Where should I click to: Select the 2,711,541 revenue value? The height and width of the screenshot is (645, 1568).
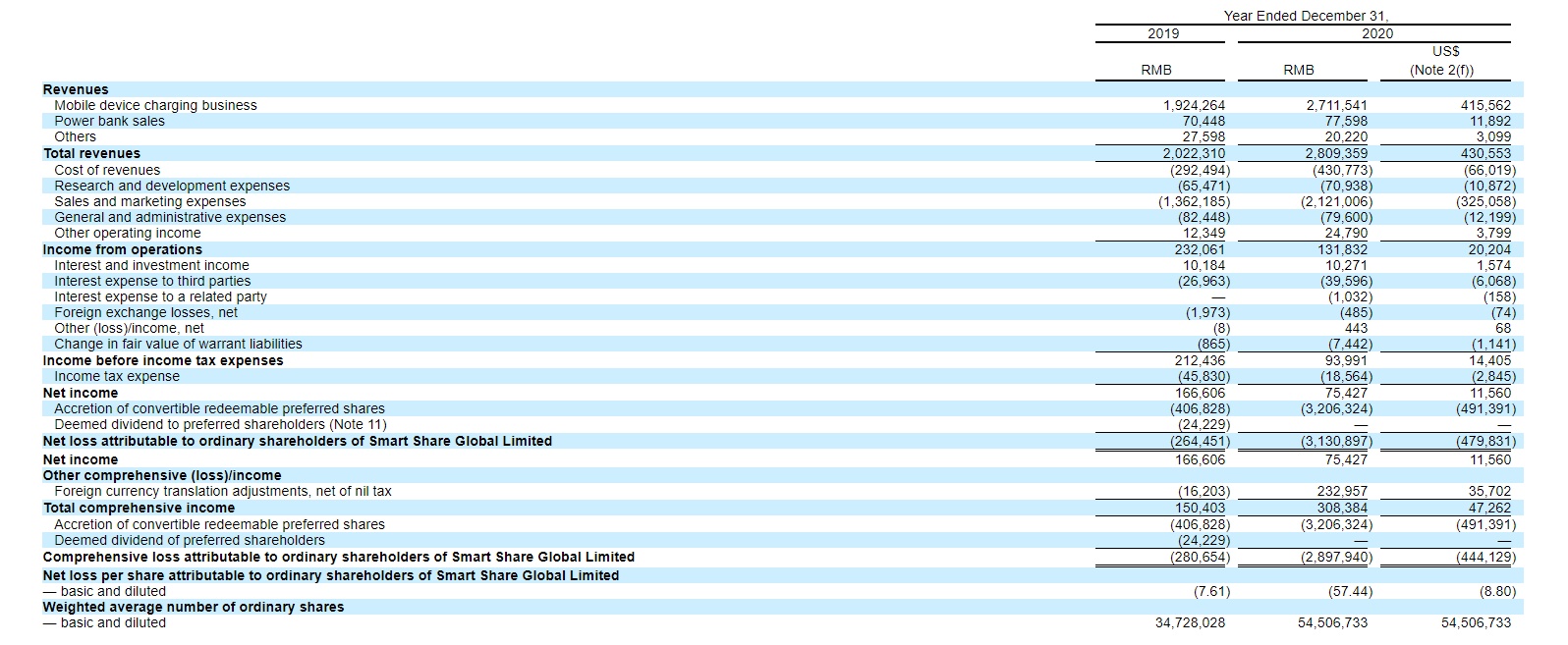(1336, 105)
